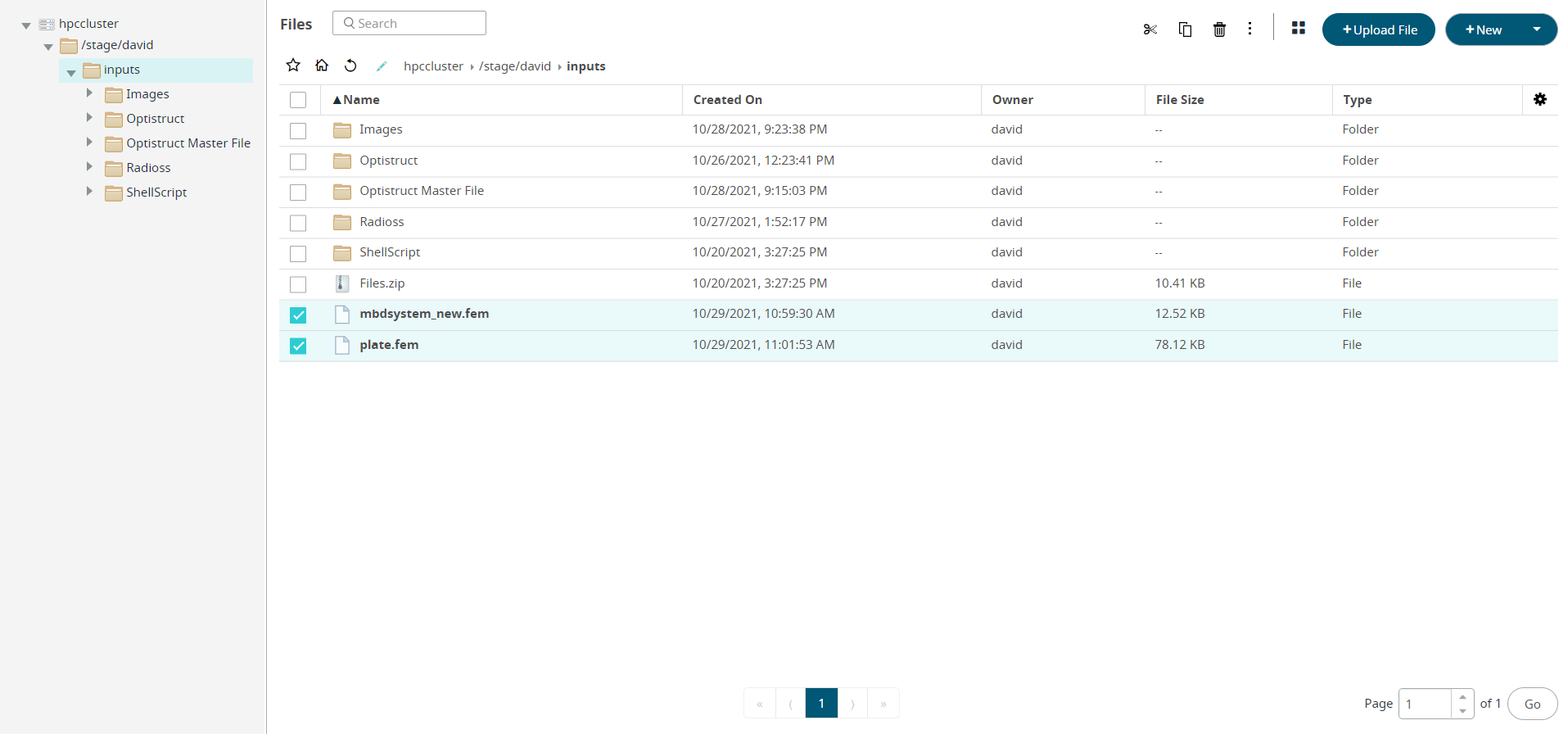Refresh the file listing
Image resolution: width=1568 pixels, height=734 pixels.
click(350, 66)
